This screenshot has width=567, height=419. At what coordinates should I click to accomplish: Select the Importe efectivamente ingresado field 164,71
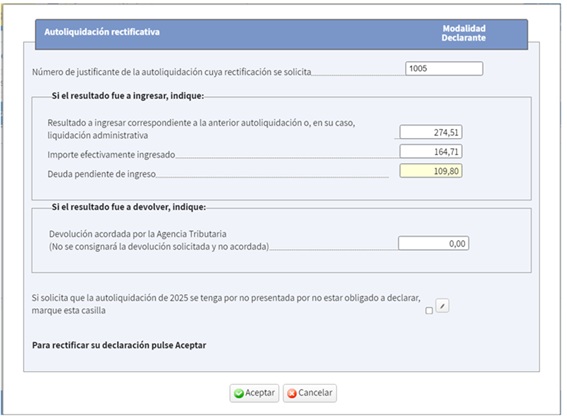pos(431,151)
